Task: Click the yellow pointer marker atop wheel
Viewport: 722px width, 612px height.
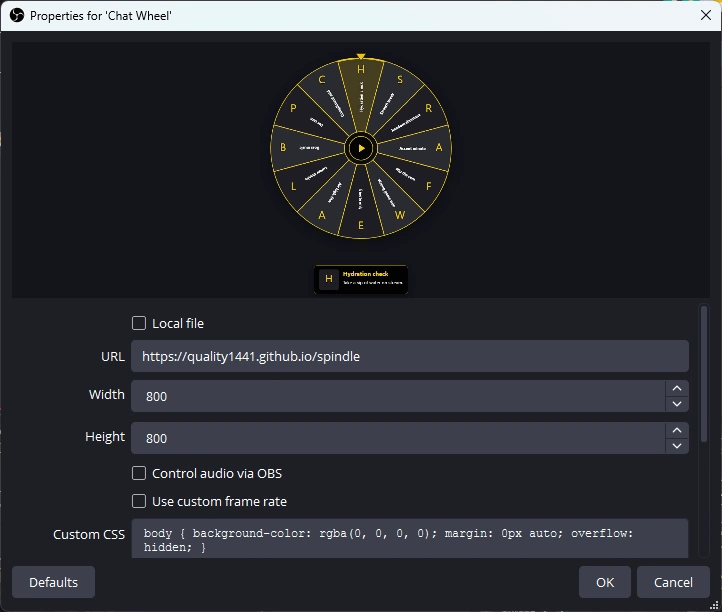Action: pyautogui.click(x=361, y=56)
